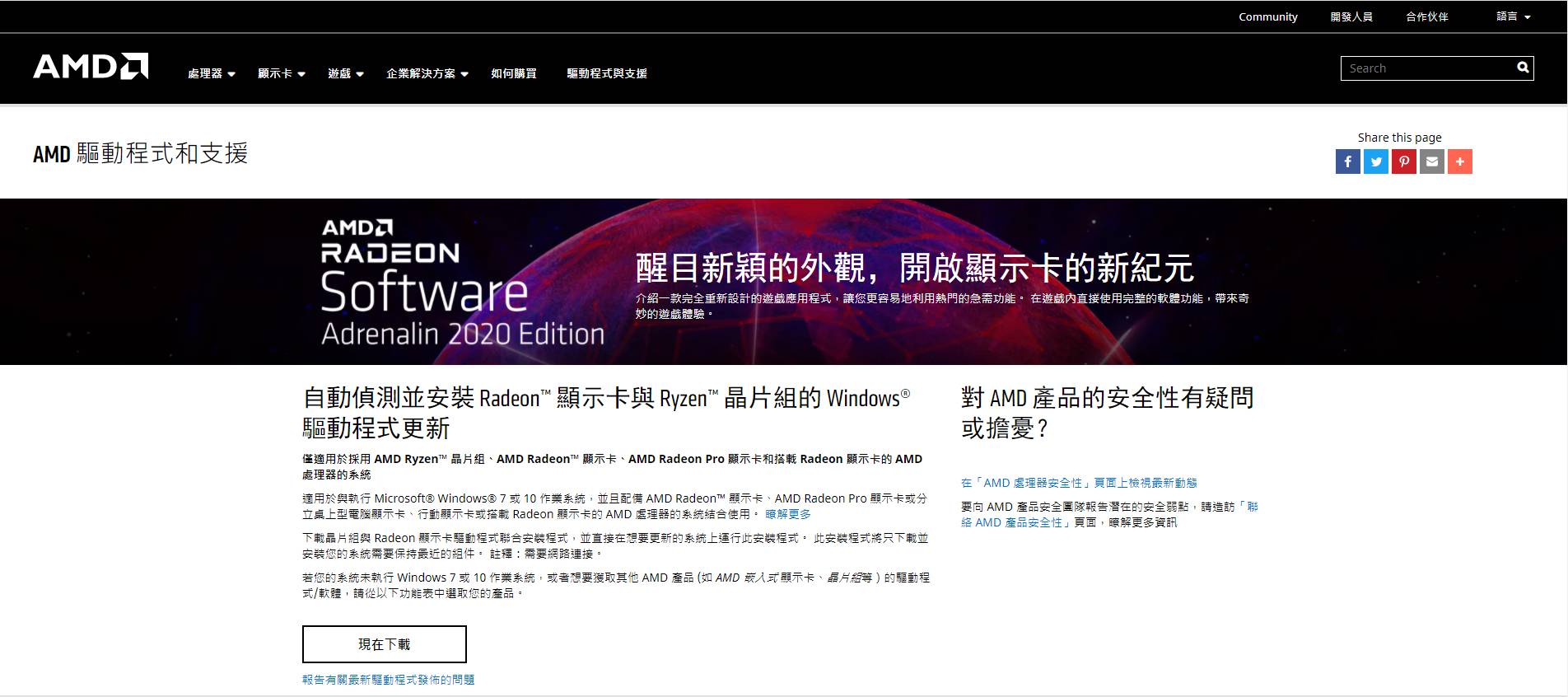Expand the 企業解決方案 navigation menu
The image size is (1568, 697).
(x=427, y=73)
